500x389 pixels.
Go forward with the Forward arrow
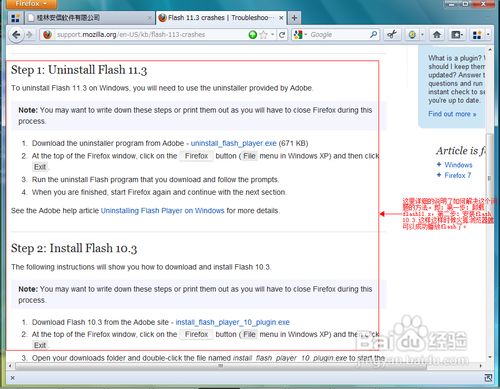point(30,35)
